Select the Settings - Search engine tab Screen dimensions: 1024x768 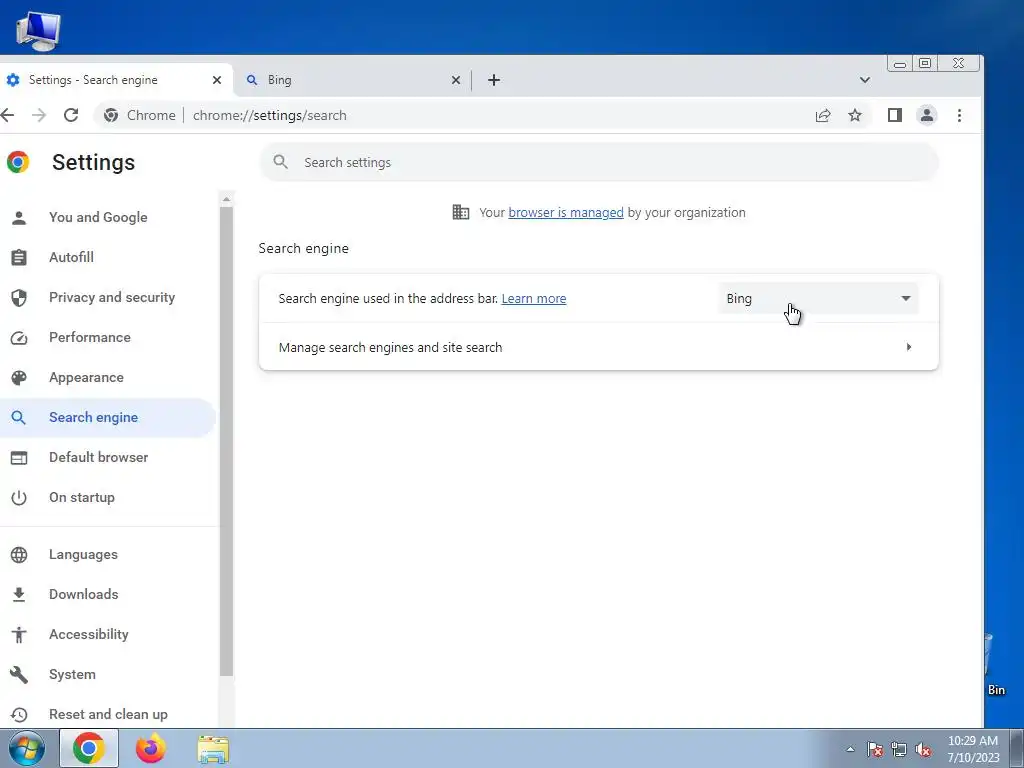click(114, 80)
